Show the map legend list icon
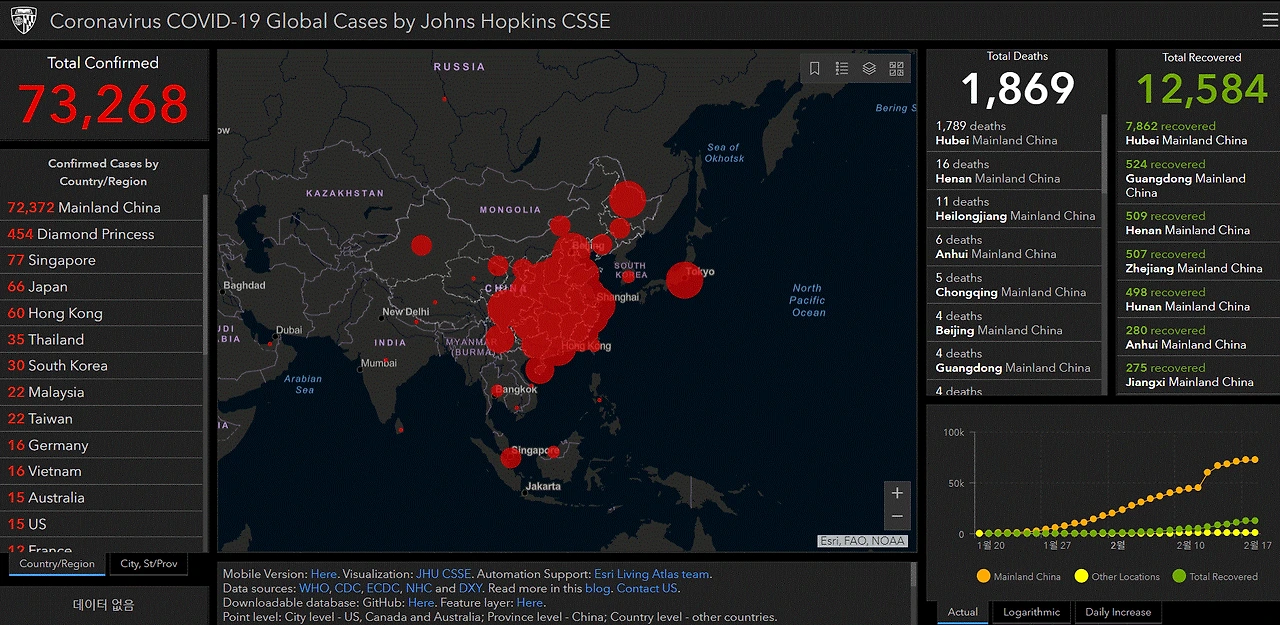The height and width of the screenshot is (625, 1280). (x=842, y=69)
